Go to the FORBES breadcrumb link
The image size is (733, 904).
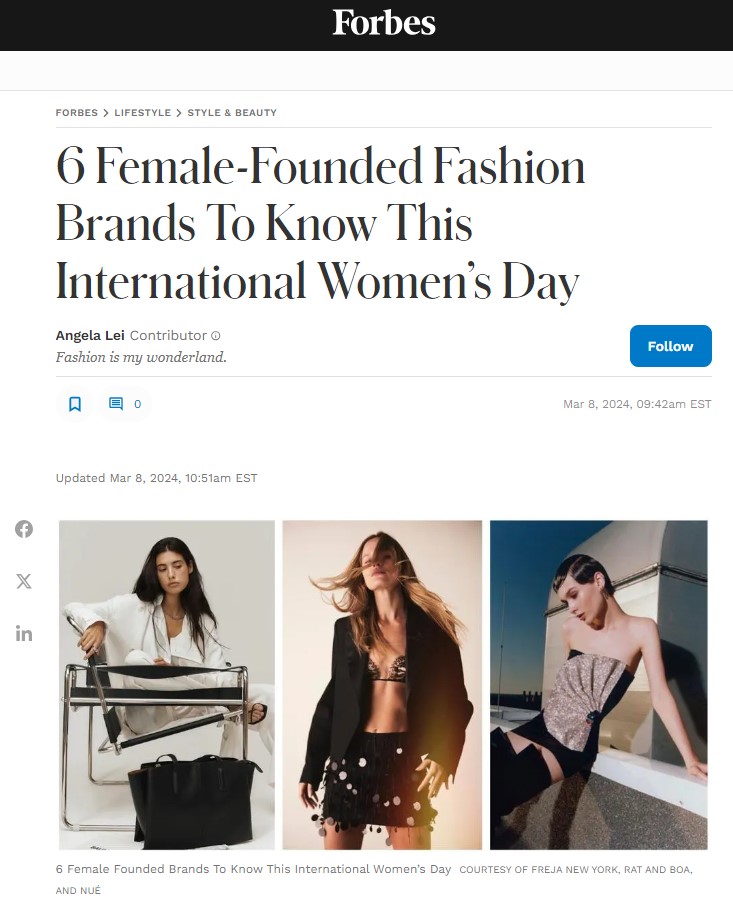pos(77,113)
